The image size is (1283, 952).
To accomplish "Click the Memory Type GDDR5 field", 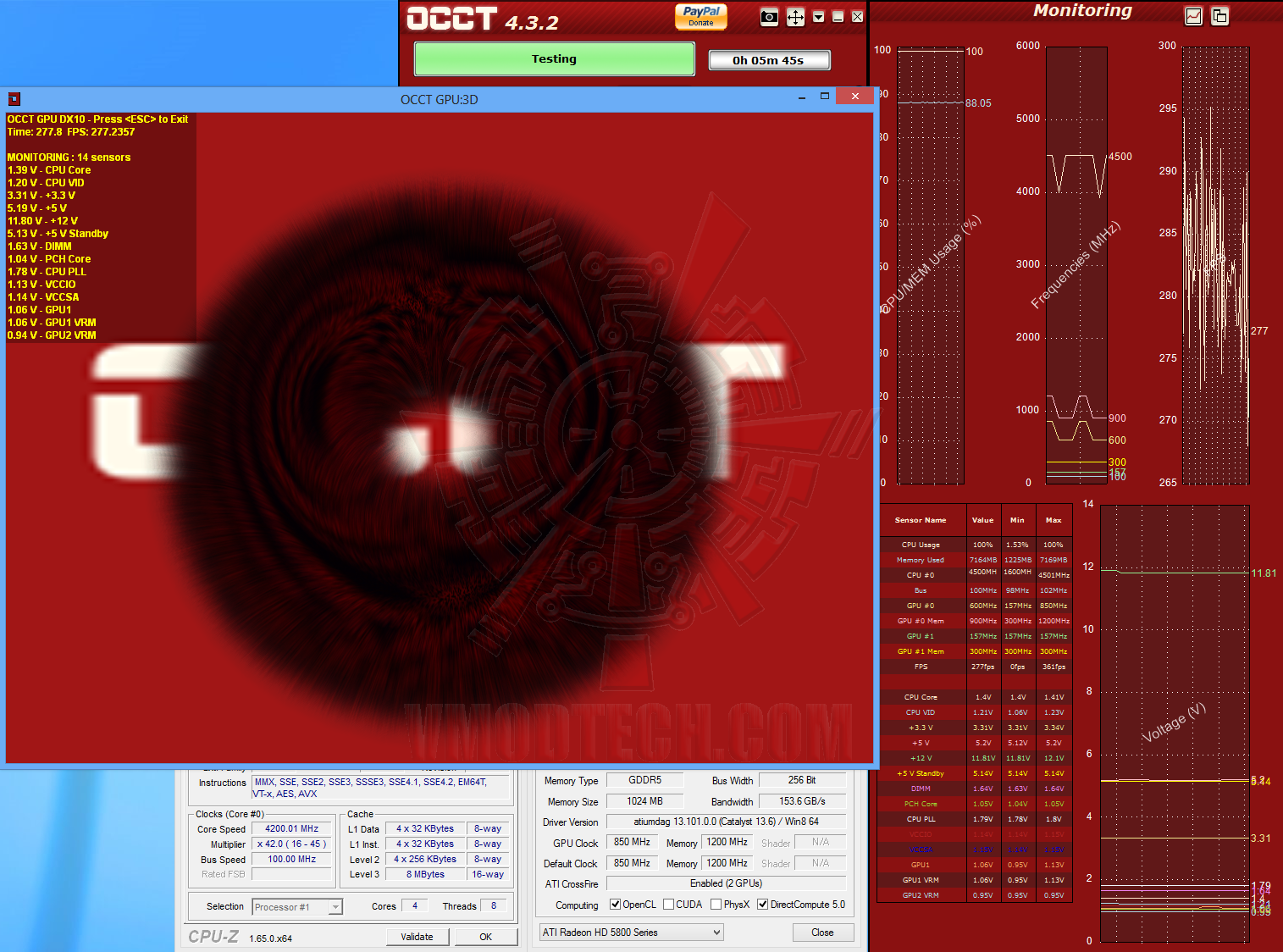I will [645, 780].
